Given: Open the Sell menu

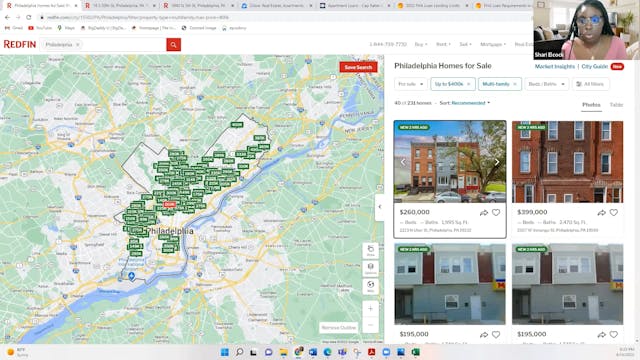Looking at the screenshot, I should click(x=465, y=44).
